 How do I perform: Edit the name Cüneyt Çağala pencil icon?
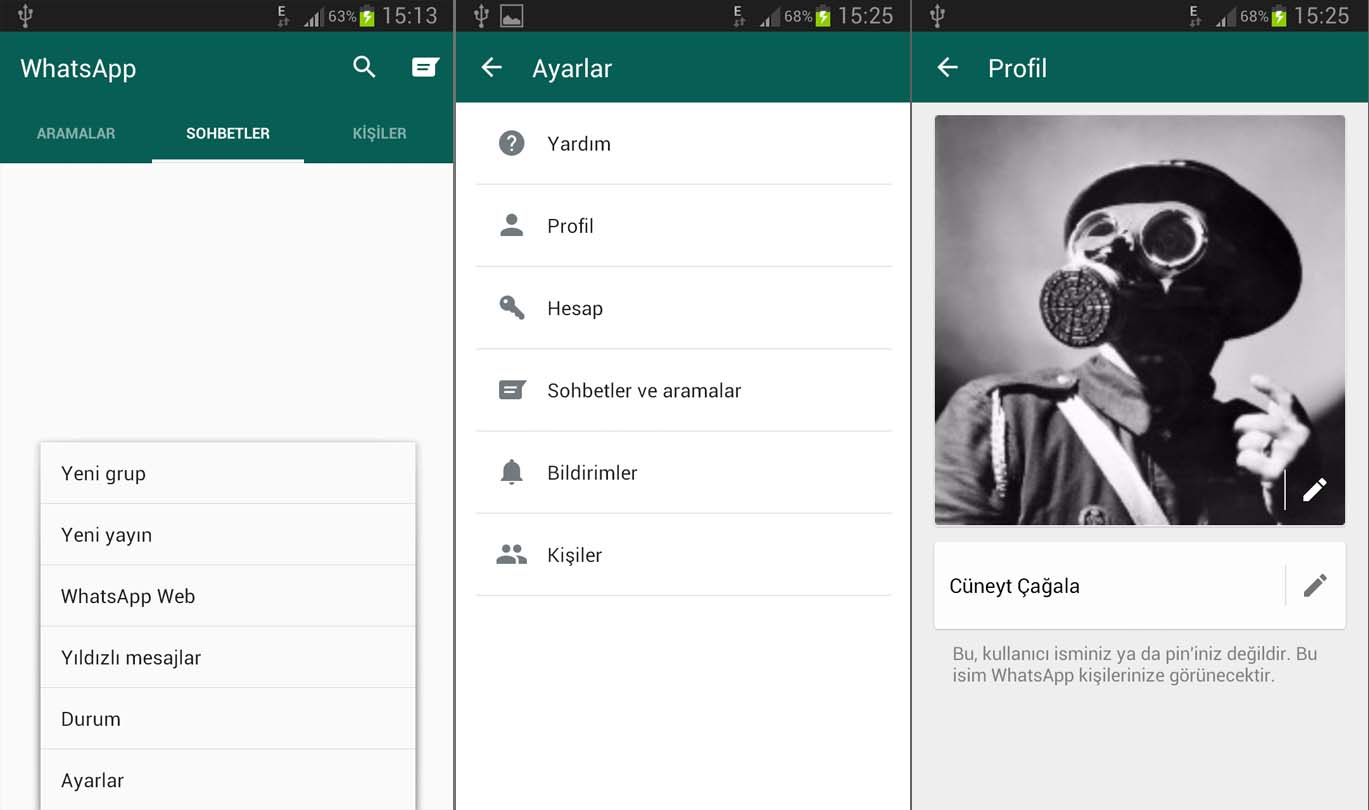(x=1314, y=586)
